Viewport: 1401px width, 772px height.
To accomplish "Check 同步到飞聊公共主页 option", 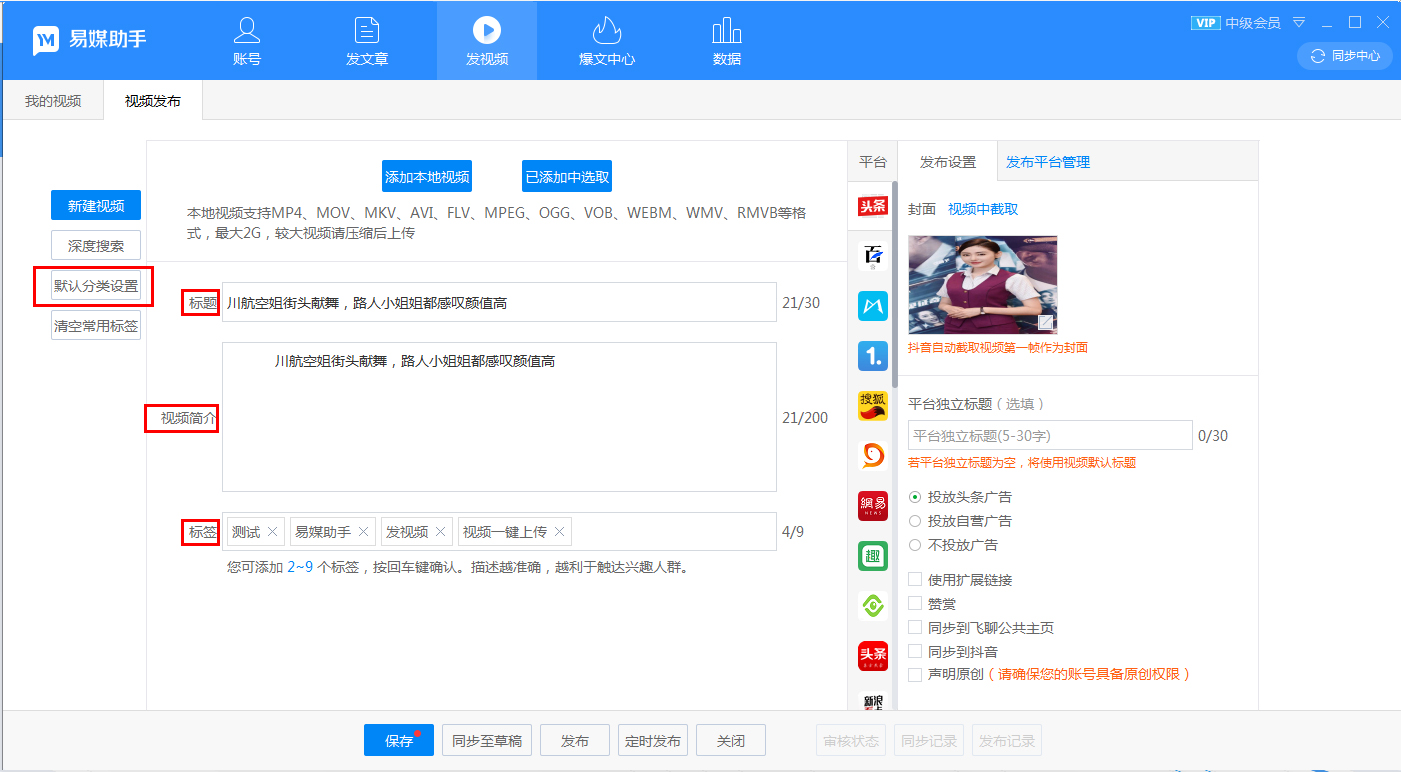I will (x=914, y=628).
